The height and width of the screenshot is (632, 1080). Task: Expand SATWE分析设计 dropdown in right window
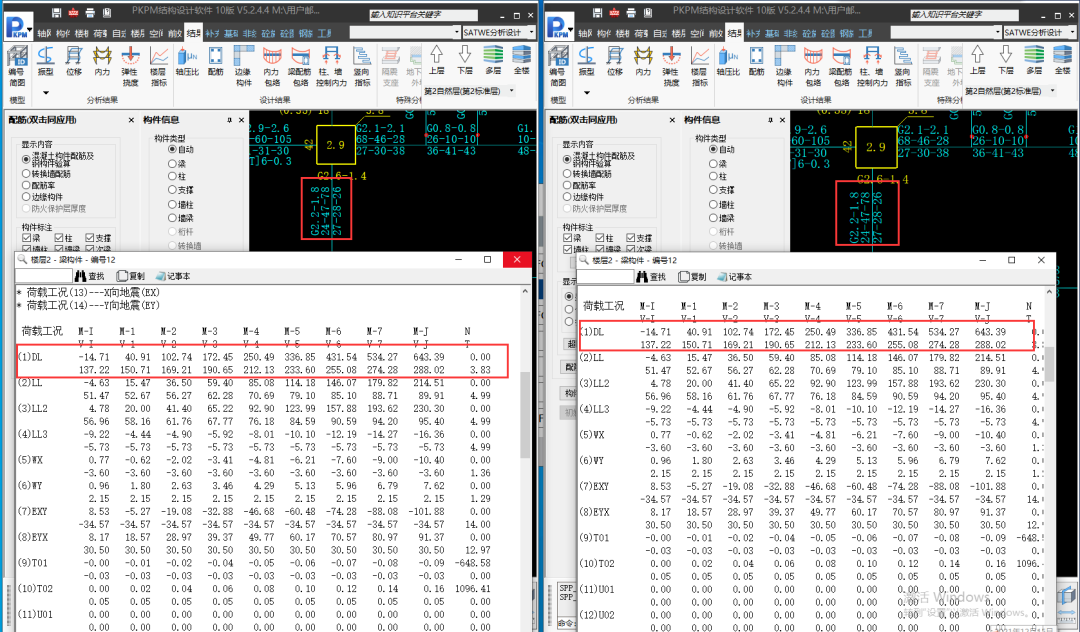1072,32
